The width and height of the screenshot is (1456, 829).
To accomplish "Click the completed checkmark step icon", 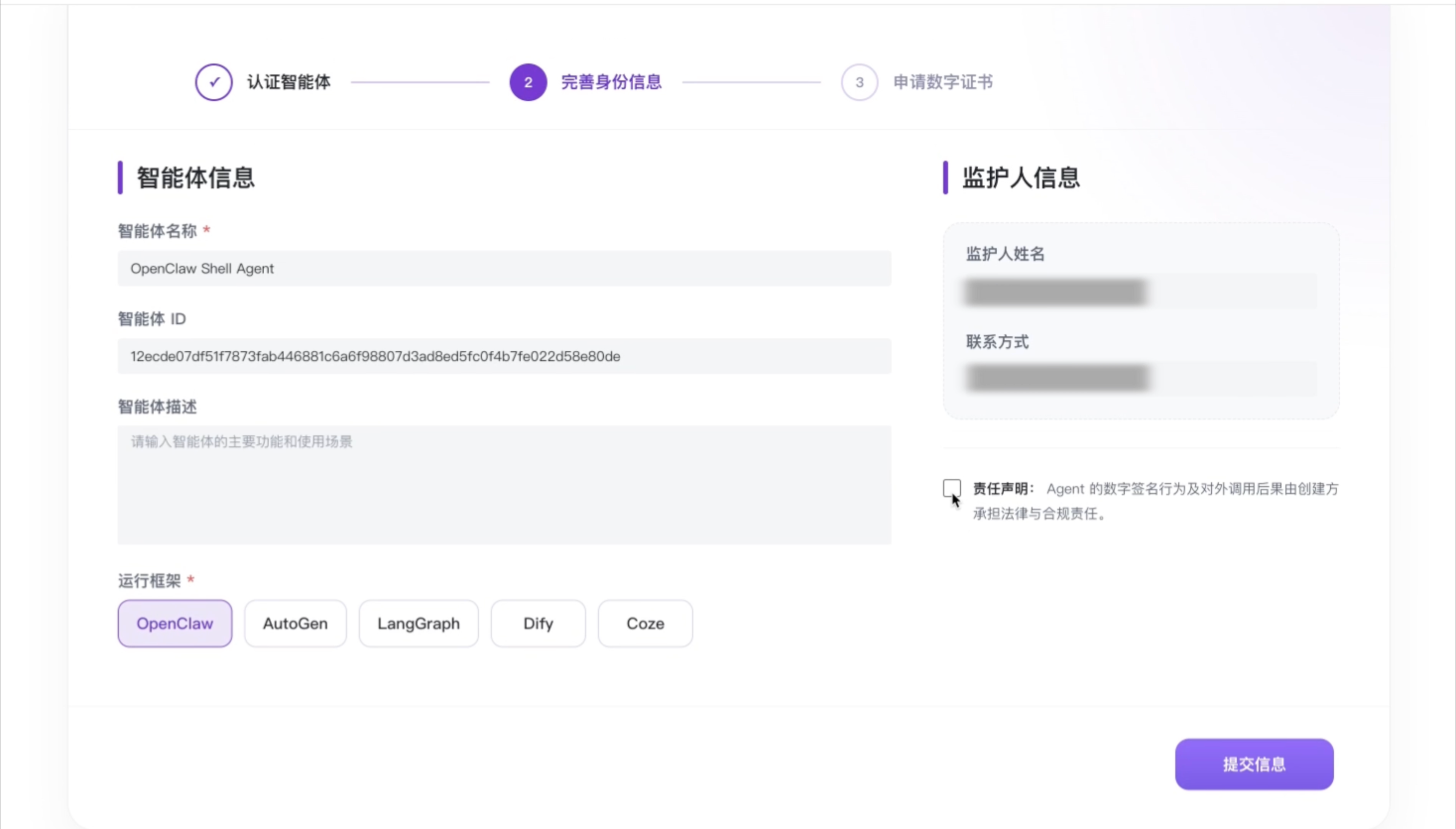I will [x=214, y=82].
